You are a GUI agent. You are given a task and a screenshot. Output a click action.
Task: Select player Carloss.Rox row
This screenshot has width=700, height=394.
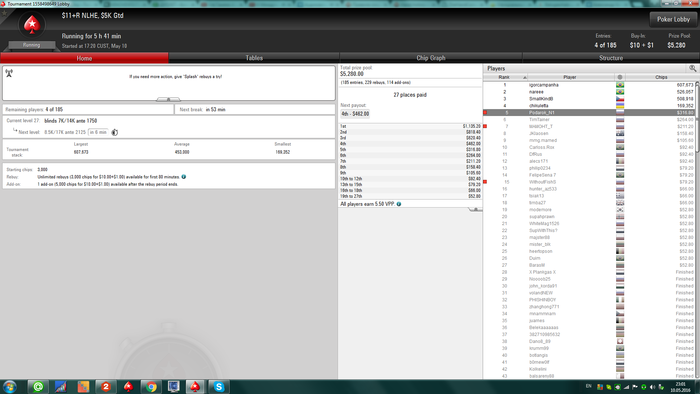(x=589, y=147)
